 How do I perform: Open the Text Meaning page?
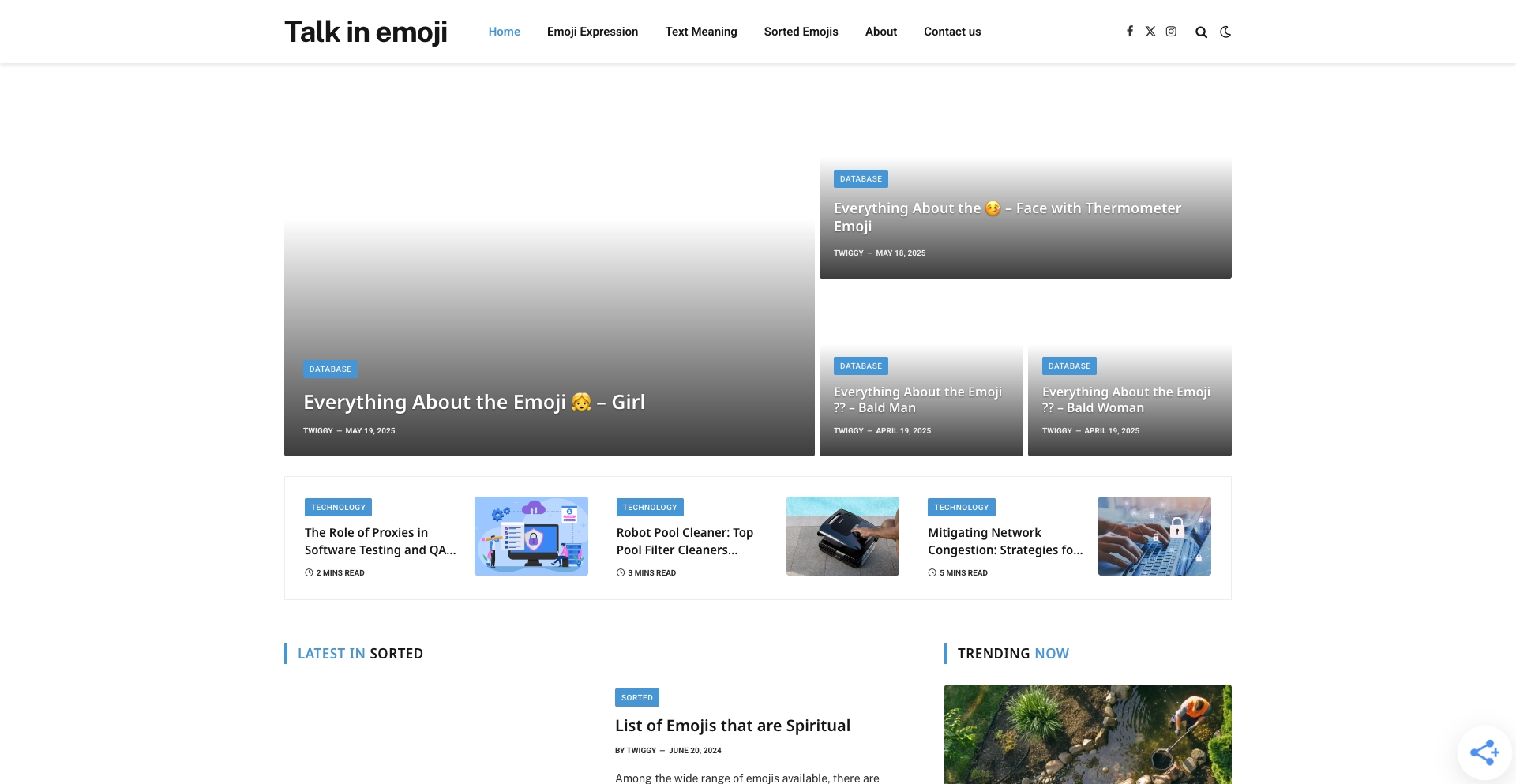pyautogui.click(x=701, y=32)
